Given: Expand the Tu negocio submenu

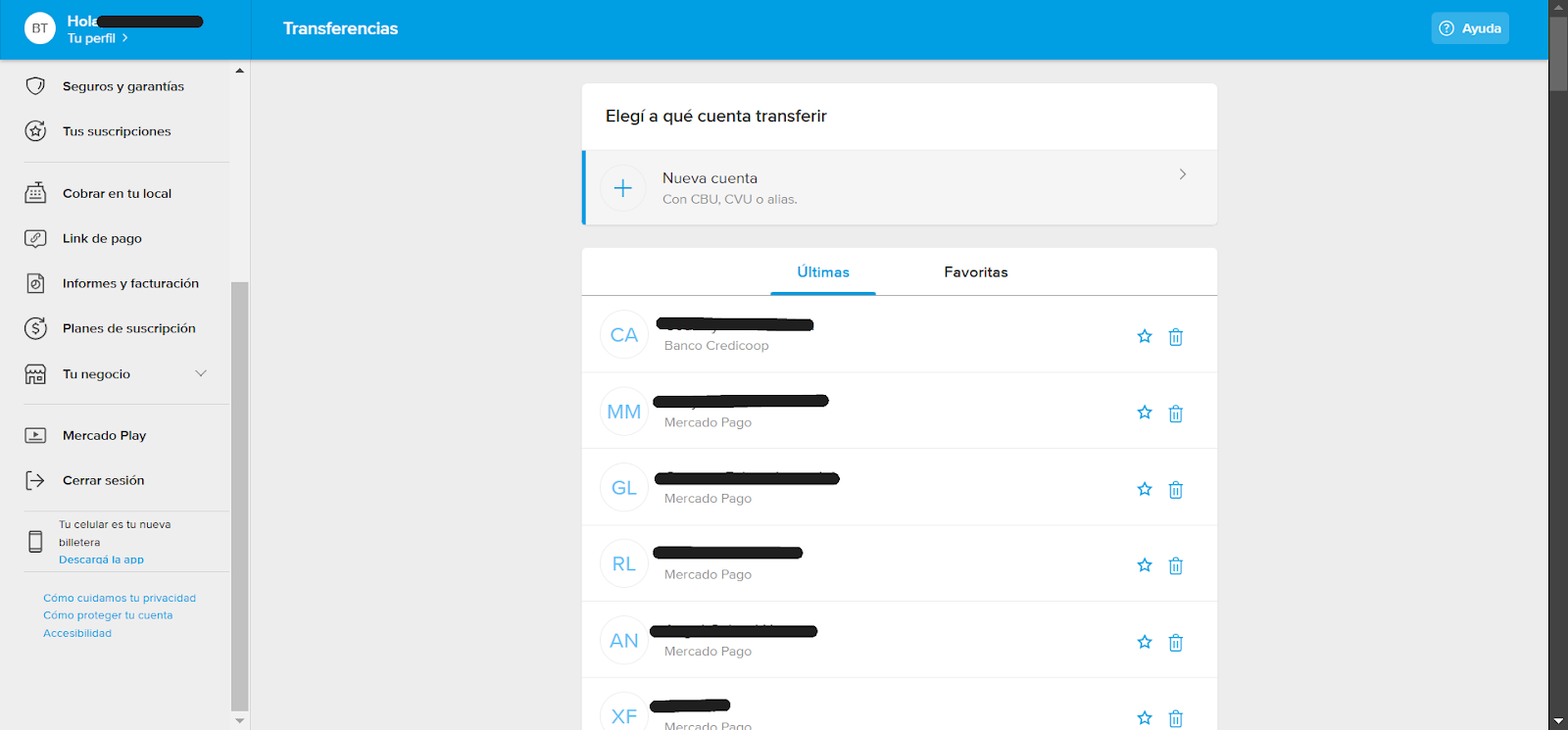Looking at the screenshot, I should coord(201,373).
